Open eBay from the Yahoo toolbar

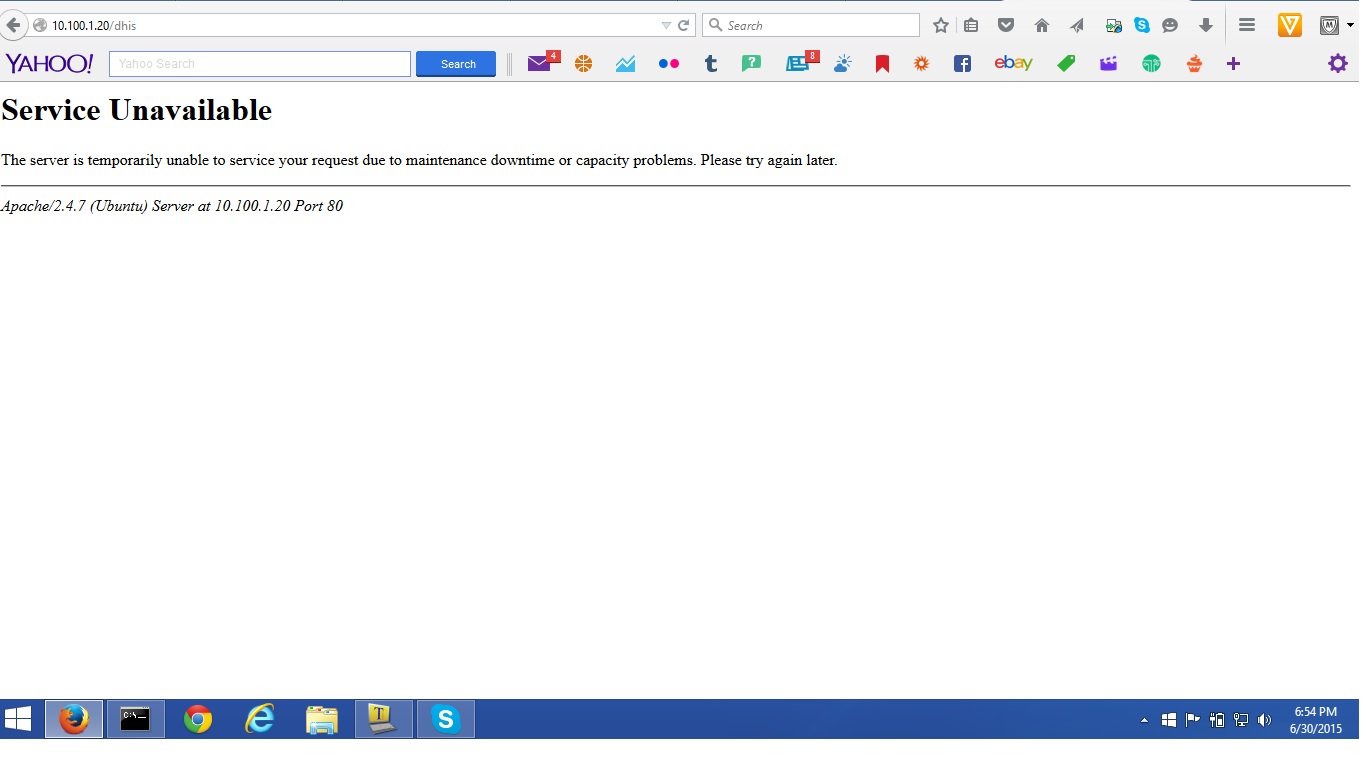[1012, 64]
